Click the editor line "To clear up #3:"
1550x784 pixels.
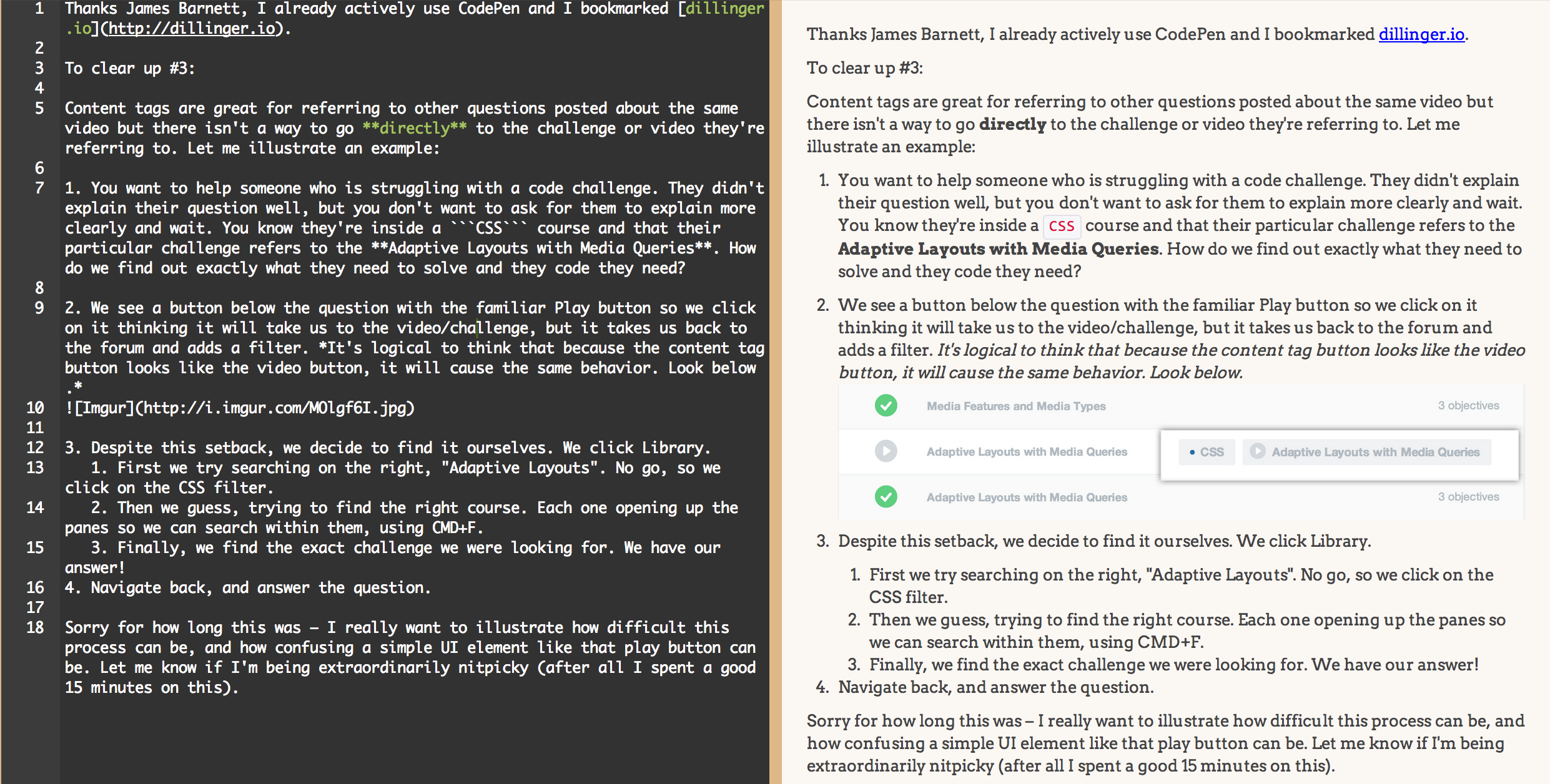point(130,68)
